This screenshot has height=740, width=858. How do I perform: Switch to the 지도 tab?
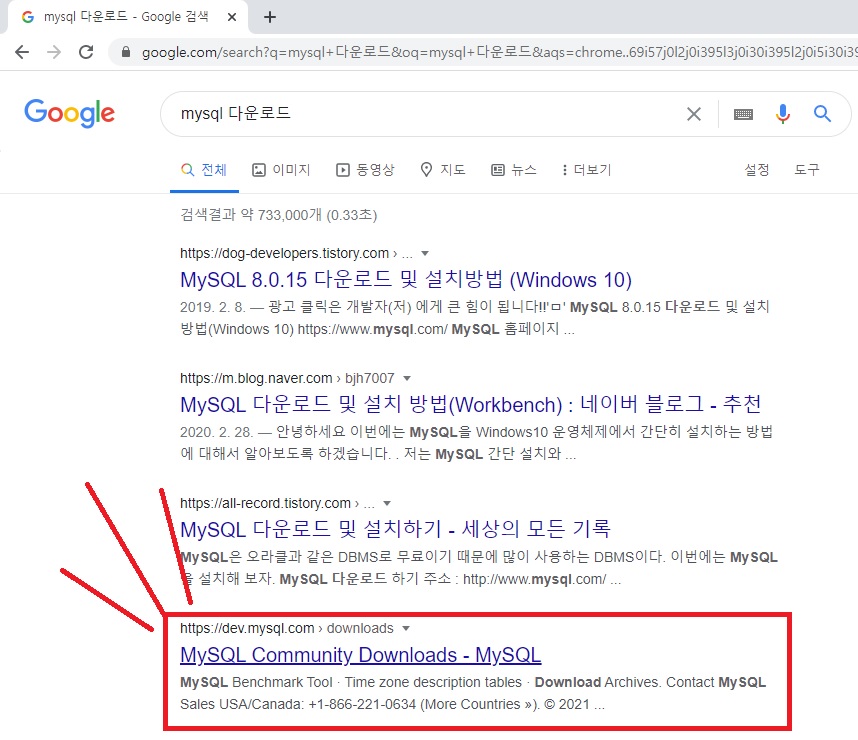443,170
